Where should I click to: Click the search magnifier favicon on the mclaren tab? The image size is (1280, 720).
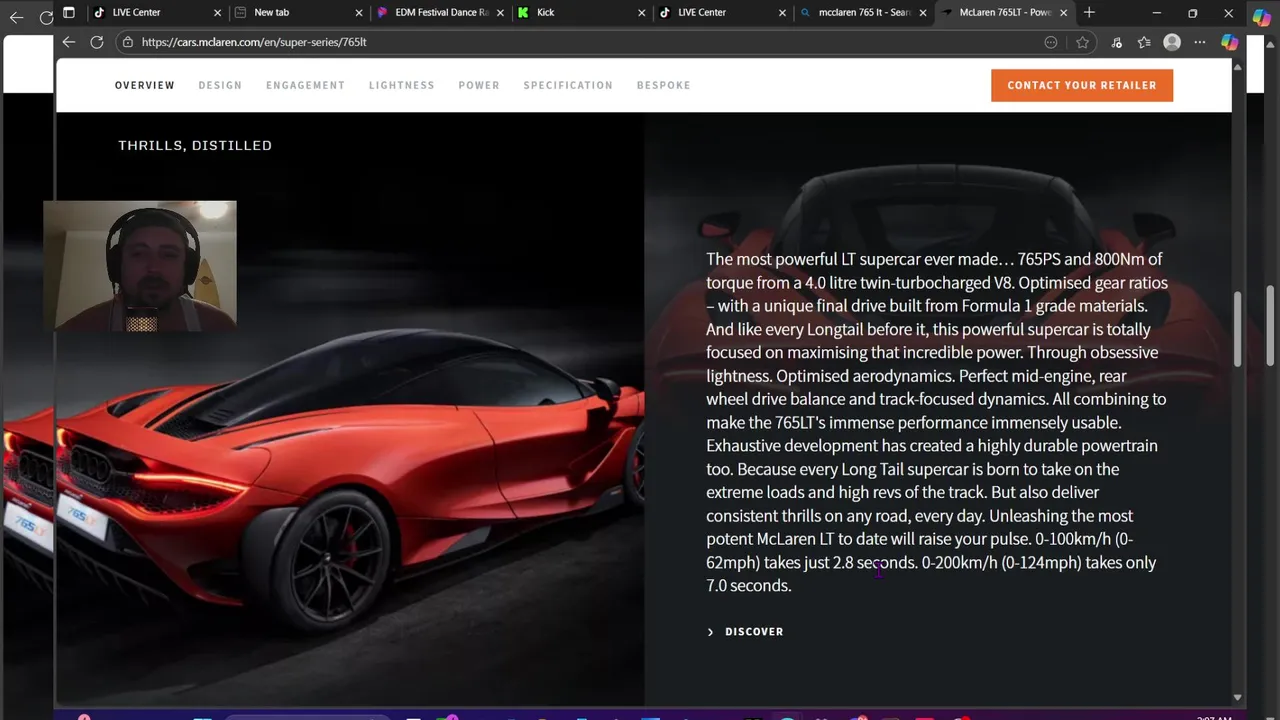point(805,13)
